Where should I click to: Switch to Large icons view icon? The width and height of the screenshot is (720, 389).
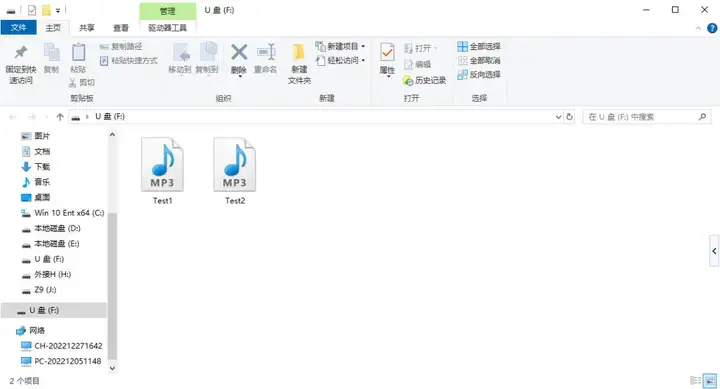pos(710,381)
